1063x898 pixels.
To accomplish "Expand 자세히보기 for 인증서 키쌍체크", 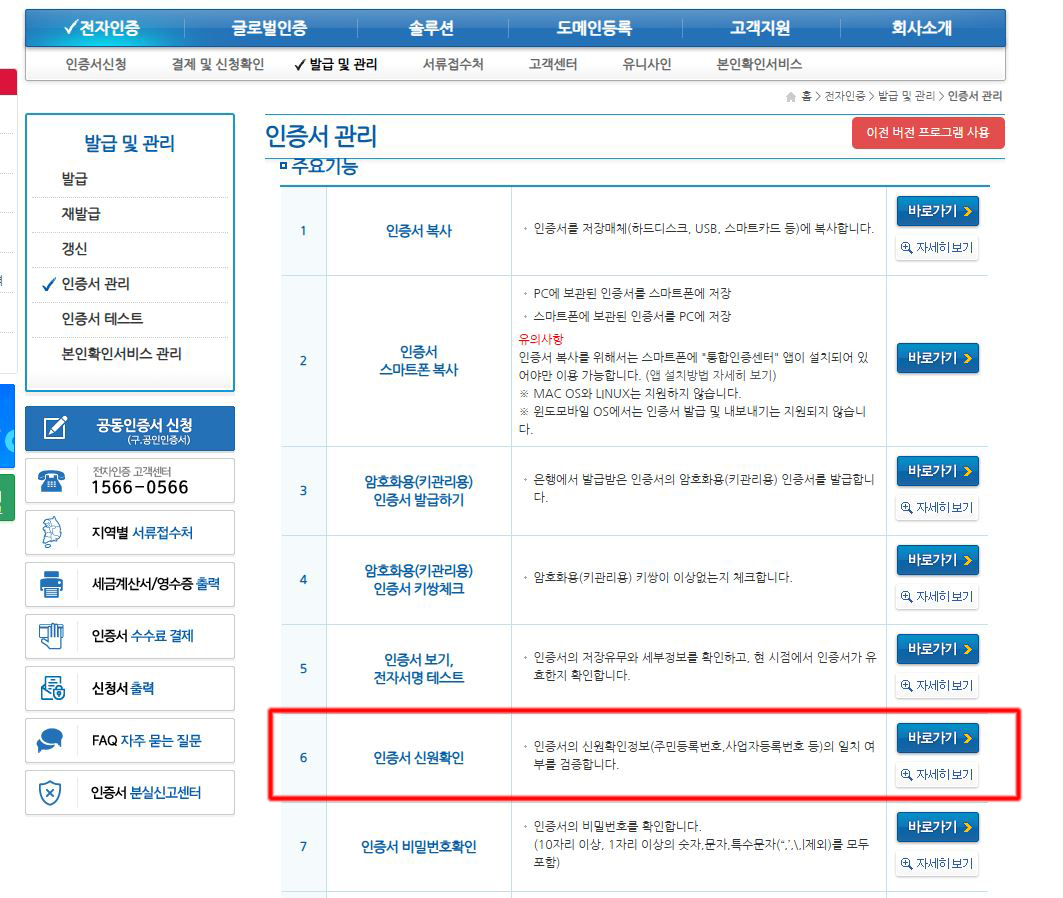I will pos(937,597).
